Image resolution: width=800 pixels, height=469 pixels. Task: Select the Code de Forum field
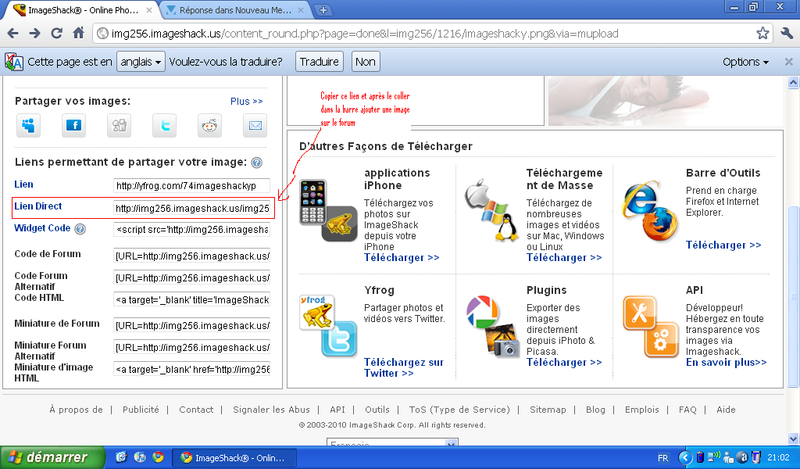click(191, 256)
